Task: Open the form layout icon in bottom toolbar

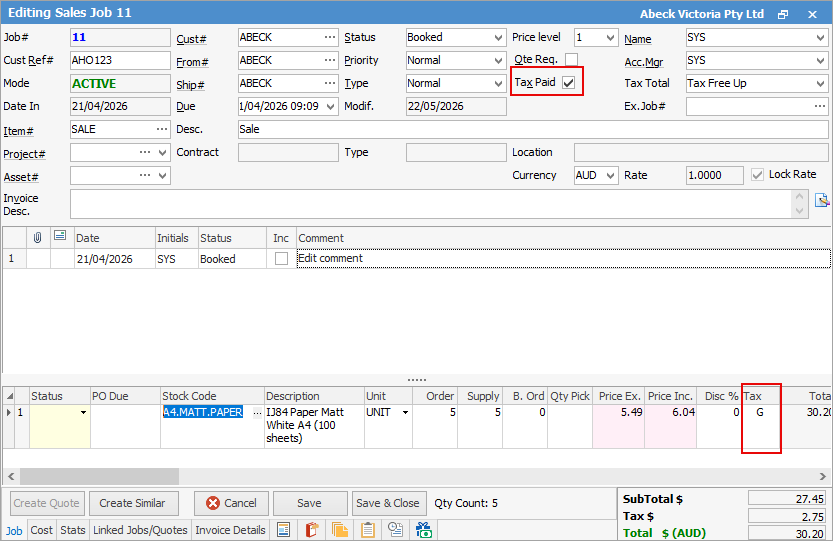Action: [x=284, y=530]
